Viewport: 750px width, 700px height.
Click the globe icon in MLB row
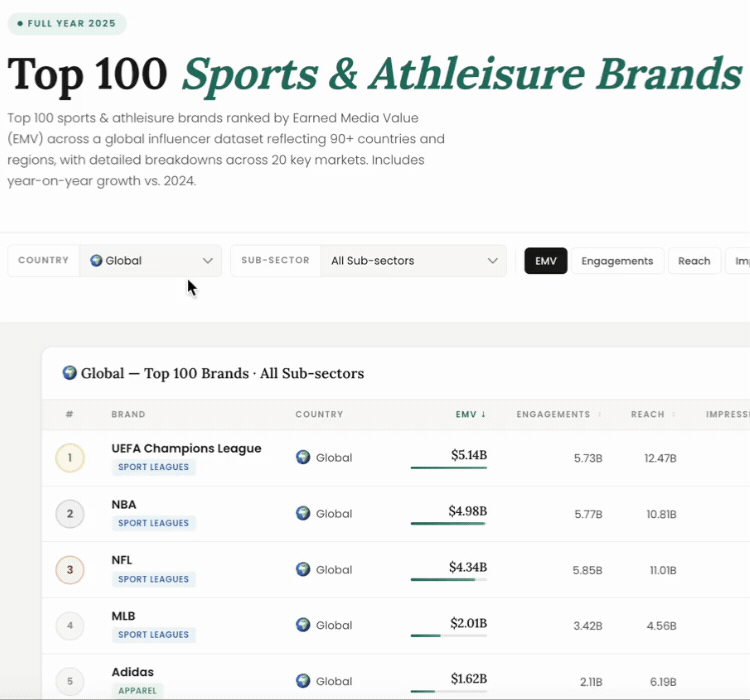pos(303,625)
